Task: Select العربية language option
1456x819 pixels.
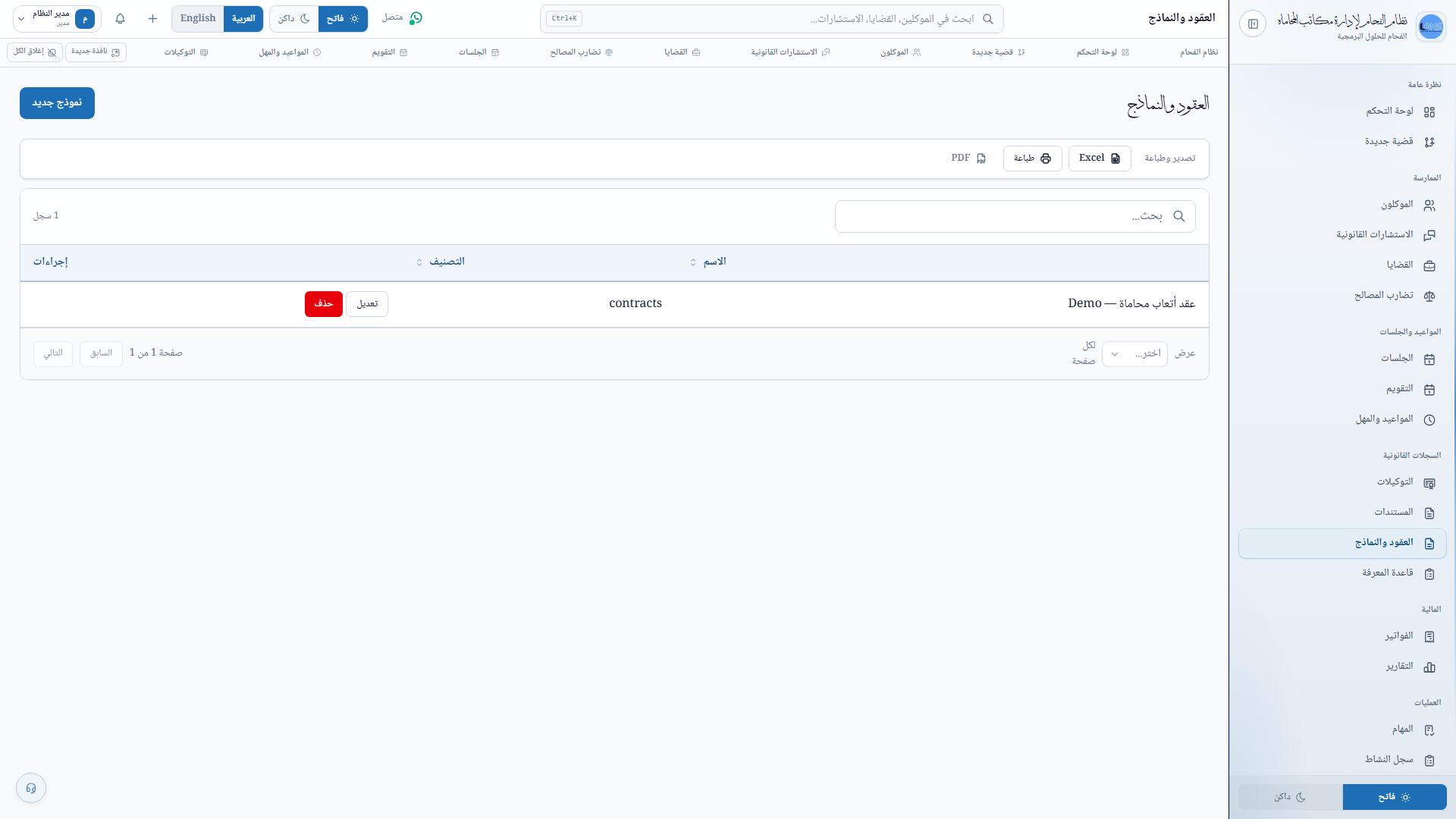Action: [243, 19]
